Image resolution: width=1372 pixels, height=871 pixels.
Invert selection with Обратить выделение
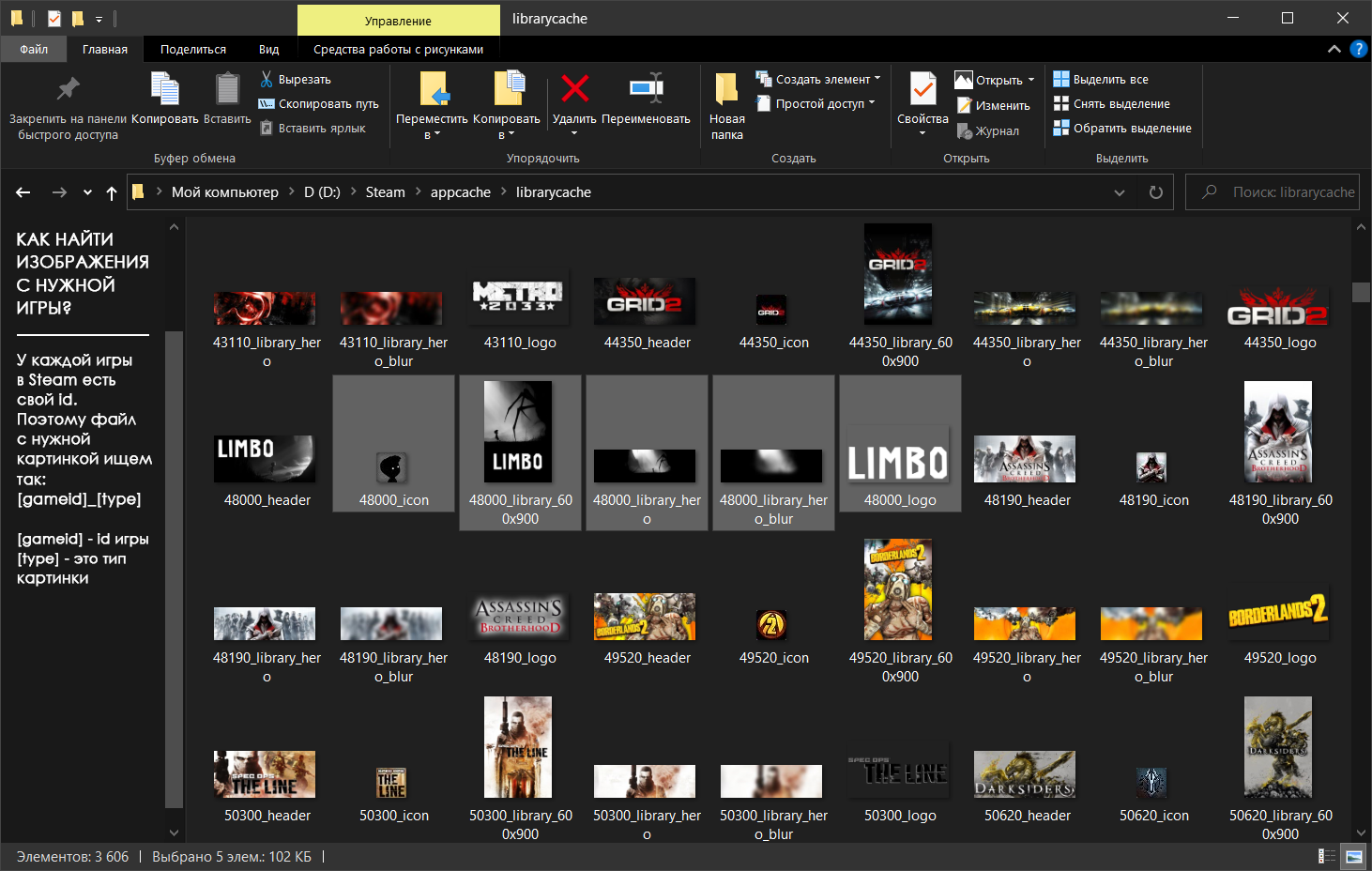tap(1122, 129)
